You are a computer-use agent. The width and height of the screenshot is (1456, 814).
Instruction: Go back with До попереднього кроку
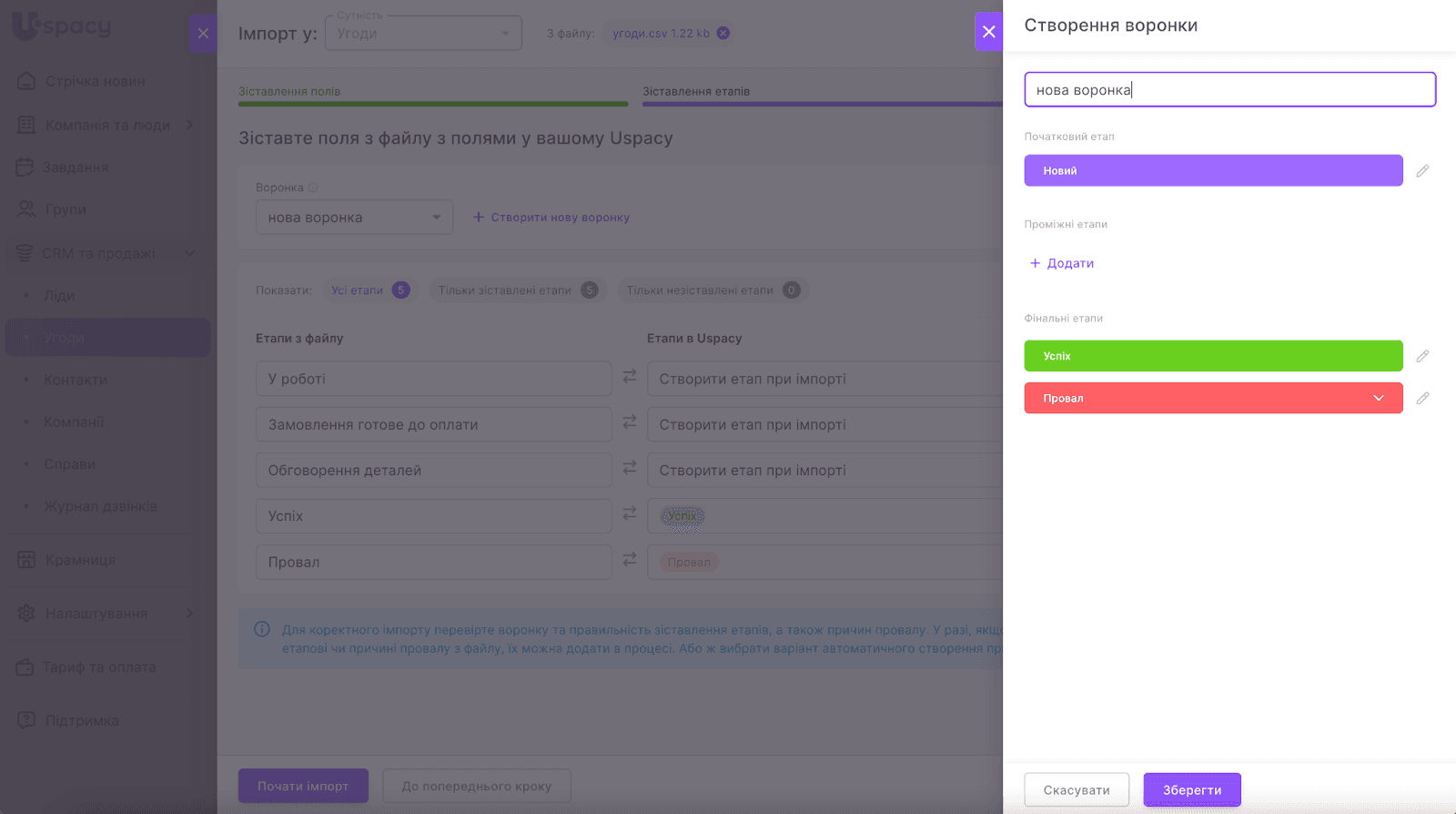[x=477, y=786]
